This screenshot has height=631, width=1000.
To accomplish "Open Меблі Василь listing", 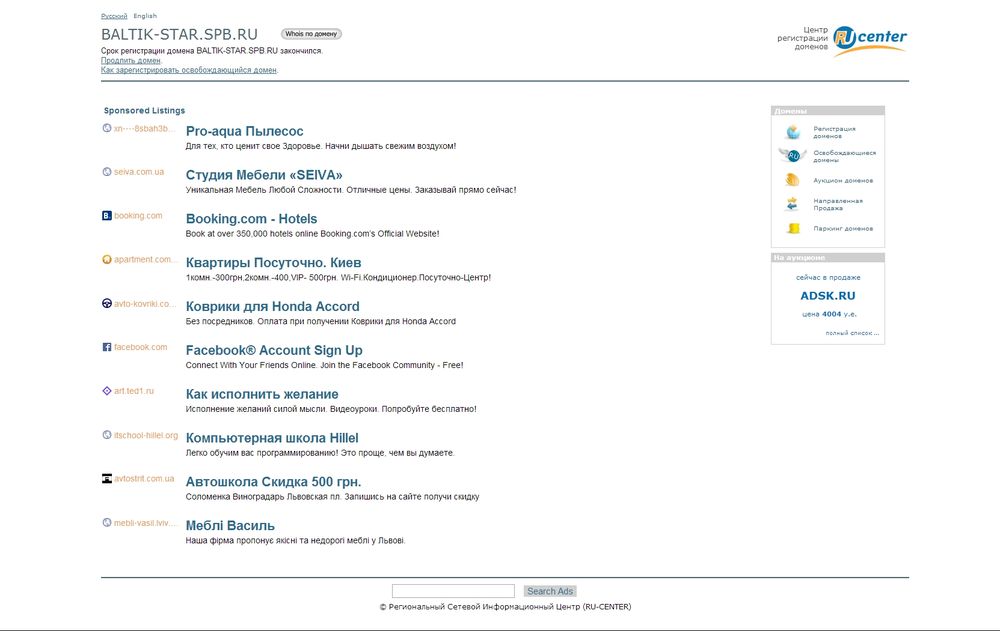I will (230, 526).
